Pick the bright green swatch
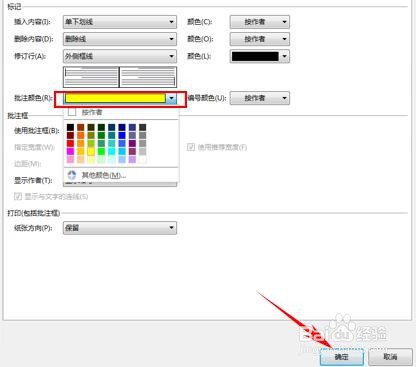Image resolution: width=416 pixels, height=367 pixels. 101,151
